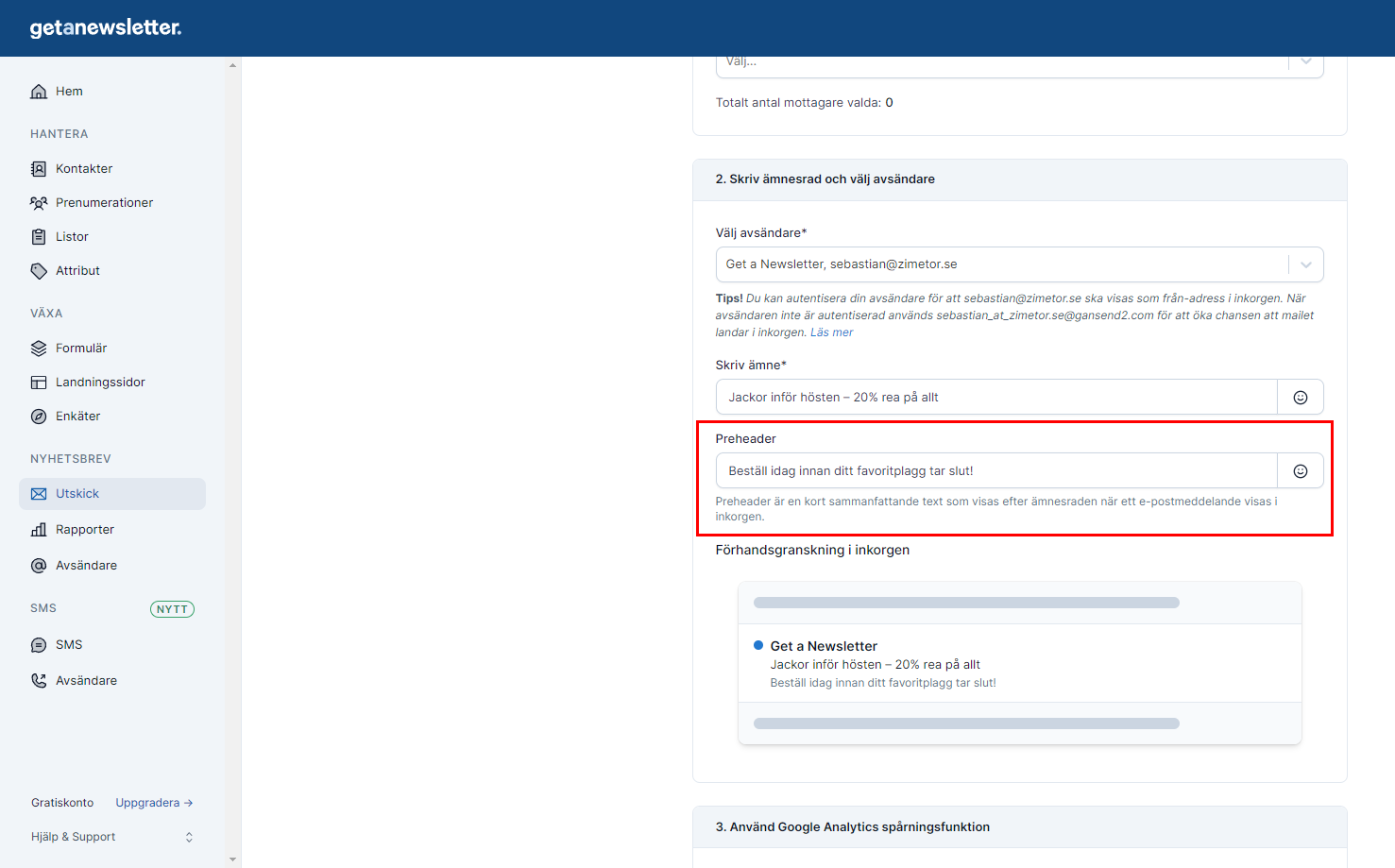
Task: Open the recipient list Välj dropdown arrow
Action: coord(1306,62)
